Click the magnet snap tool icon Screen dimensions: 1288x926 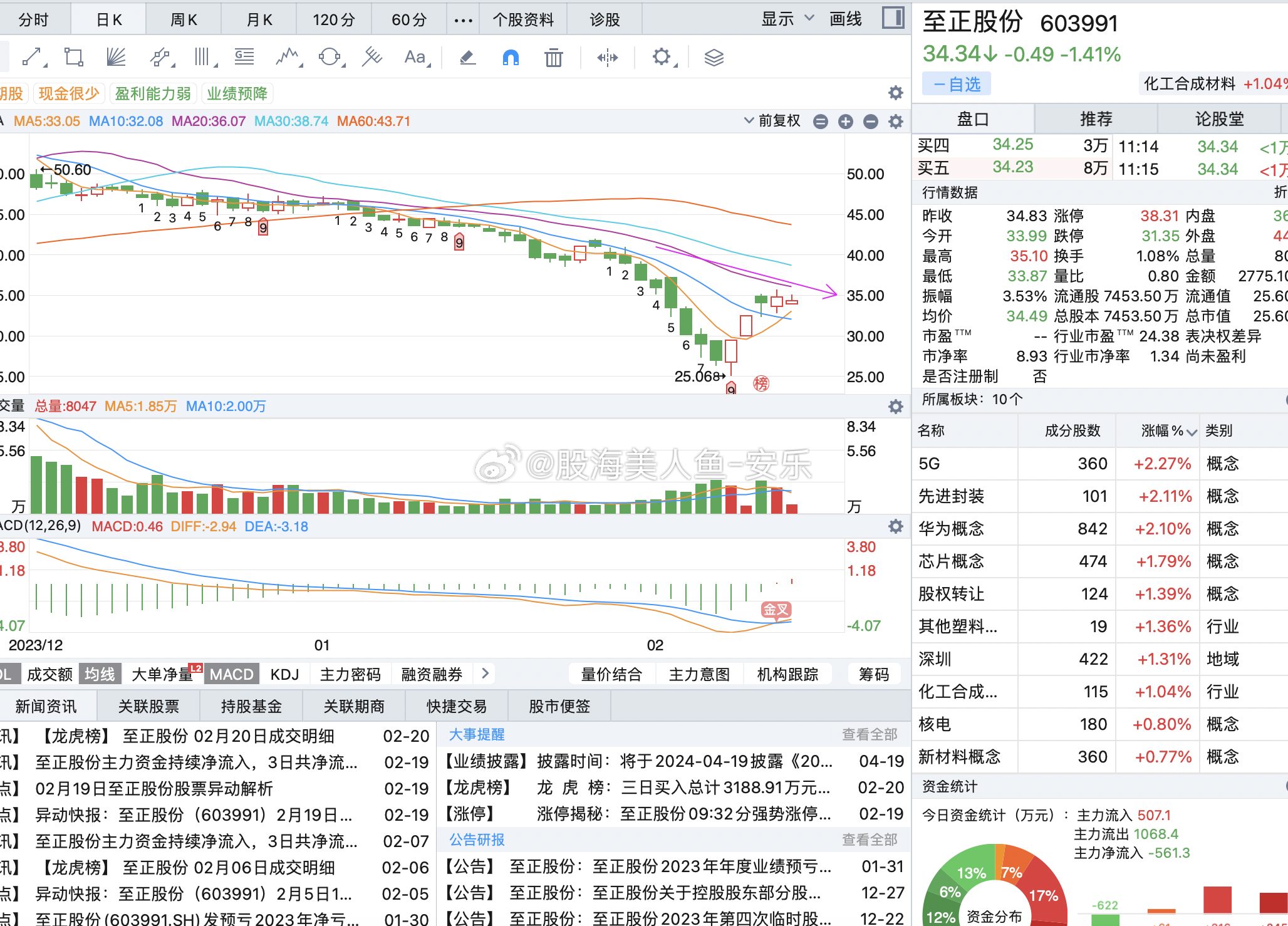pos(511,58)
